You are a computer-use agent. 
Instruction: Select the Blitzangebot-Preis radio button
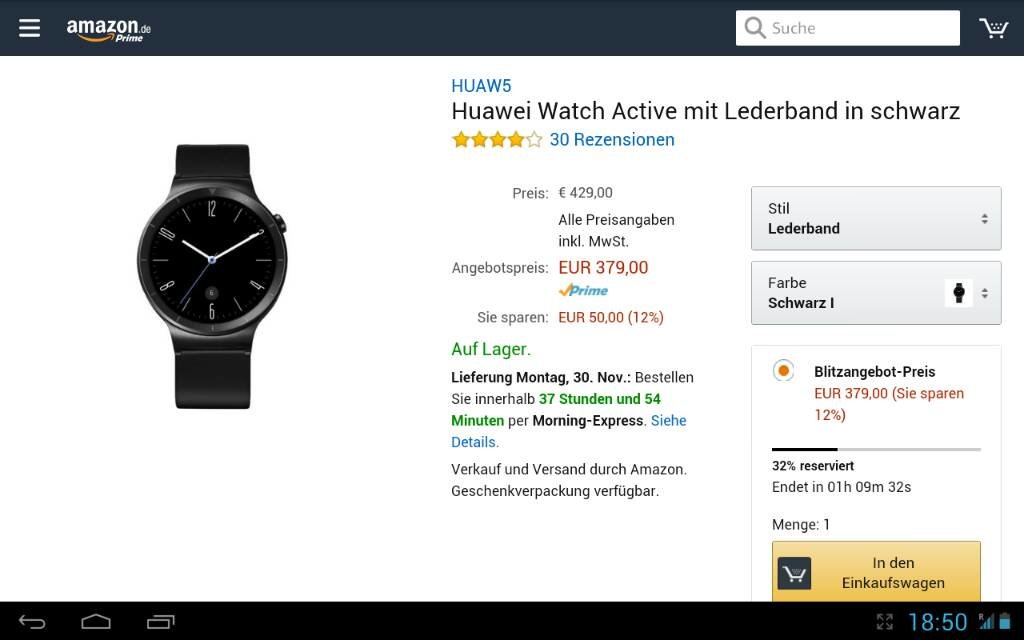click(783, 371)
